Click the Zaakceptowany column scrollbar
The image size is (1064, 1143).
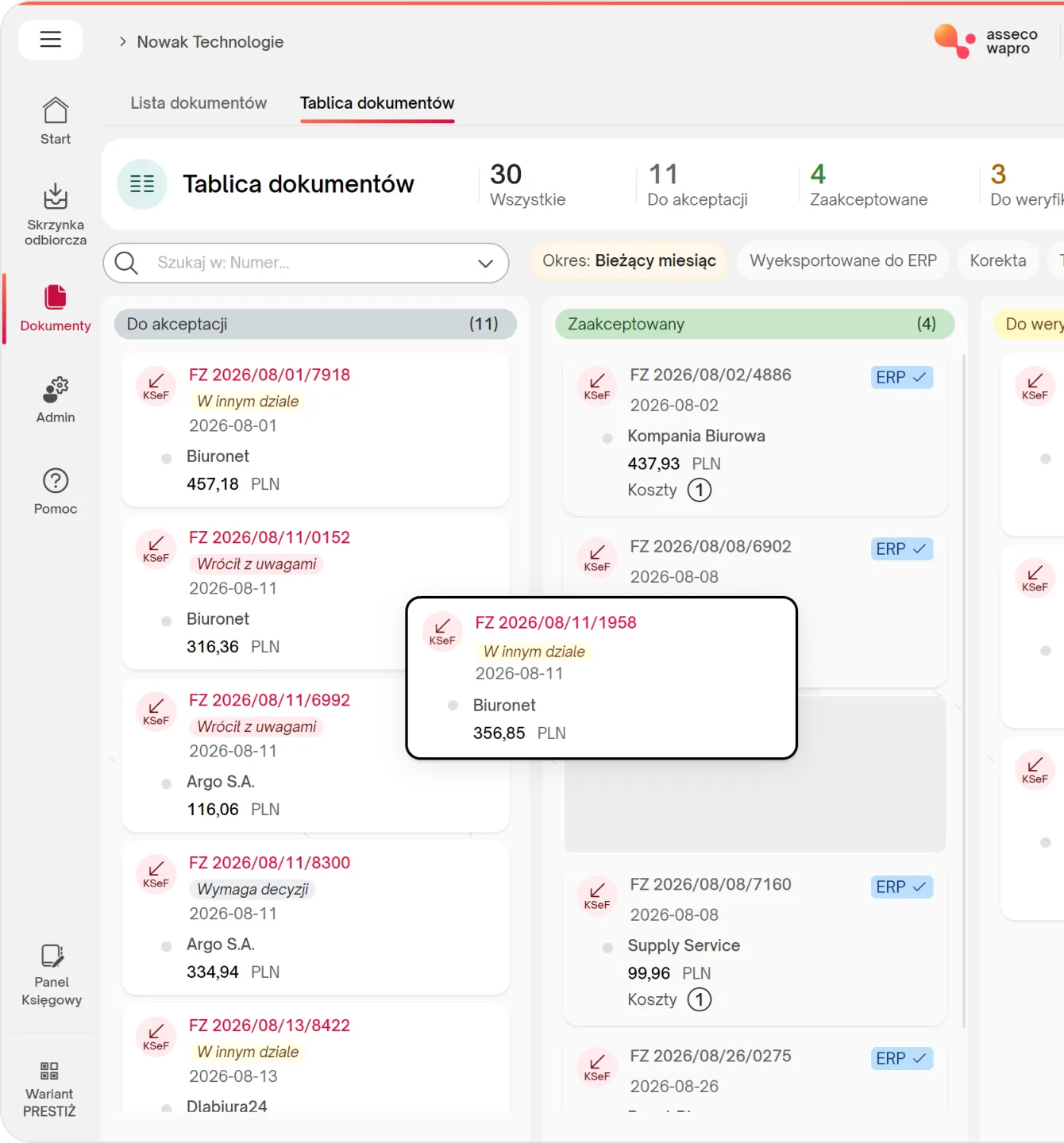click(964, 691)
